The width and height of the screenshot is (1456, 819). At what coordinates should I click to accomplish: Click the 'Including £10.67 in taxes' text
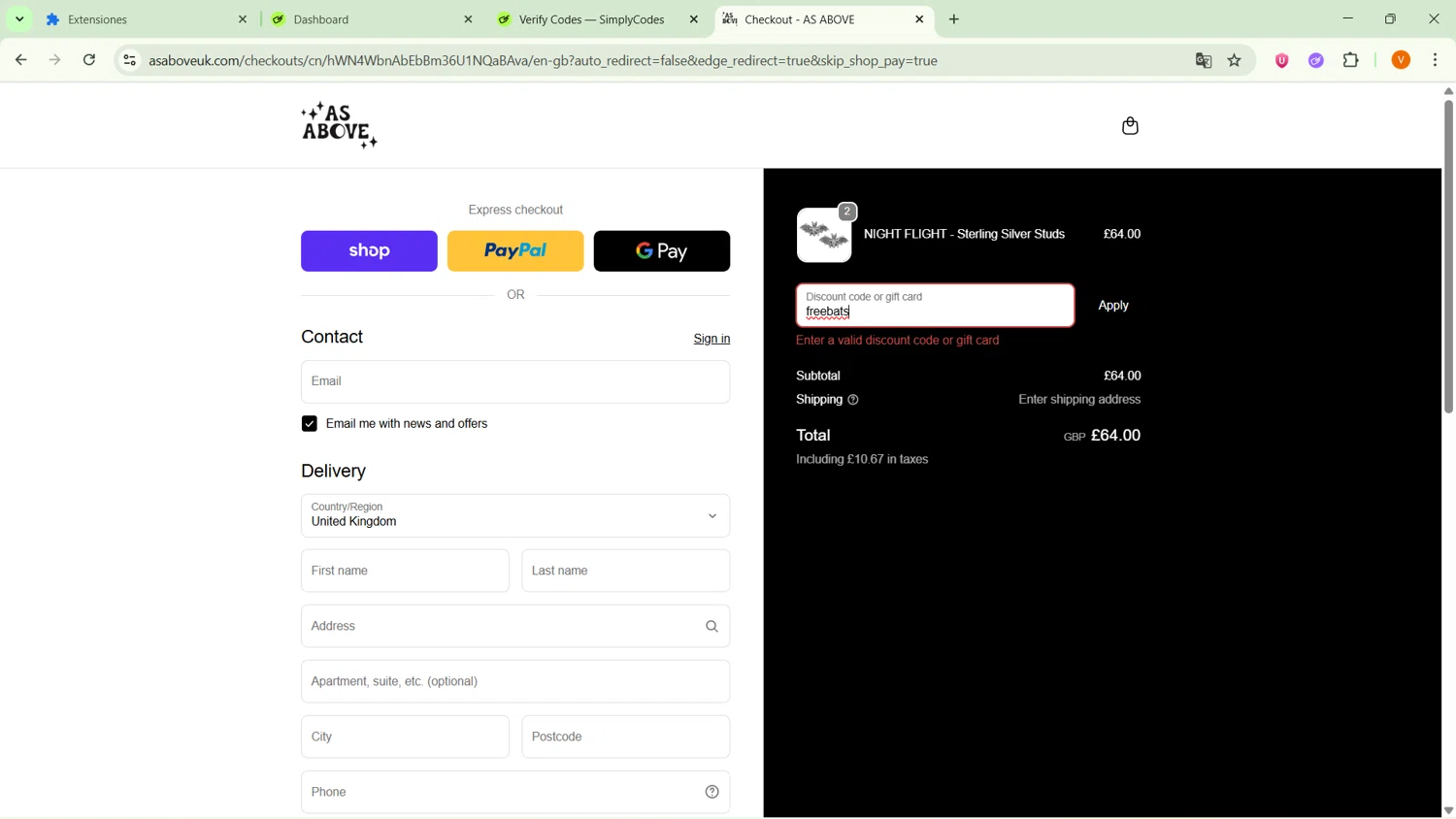[x=862, y=460]
